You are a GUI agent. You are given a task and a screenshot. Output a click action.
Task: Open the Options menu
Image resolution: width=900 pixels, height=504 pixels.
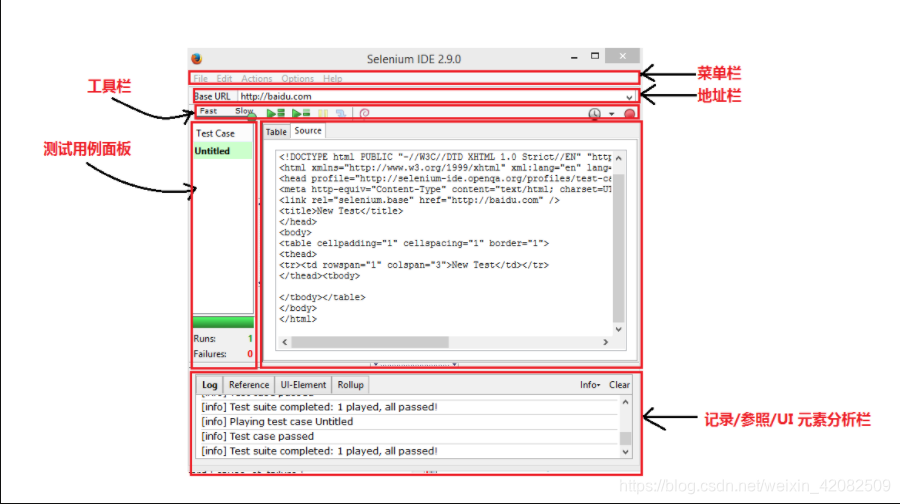297,79
